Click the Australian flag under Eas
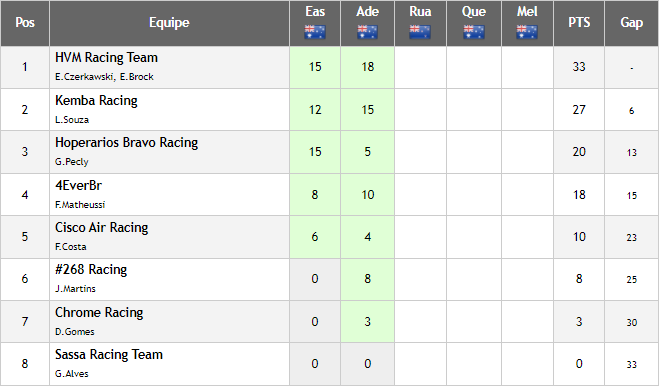Screen dimensions: 659x386 coord(315,32)
